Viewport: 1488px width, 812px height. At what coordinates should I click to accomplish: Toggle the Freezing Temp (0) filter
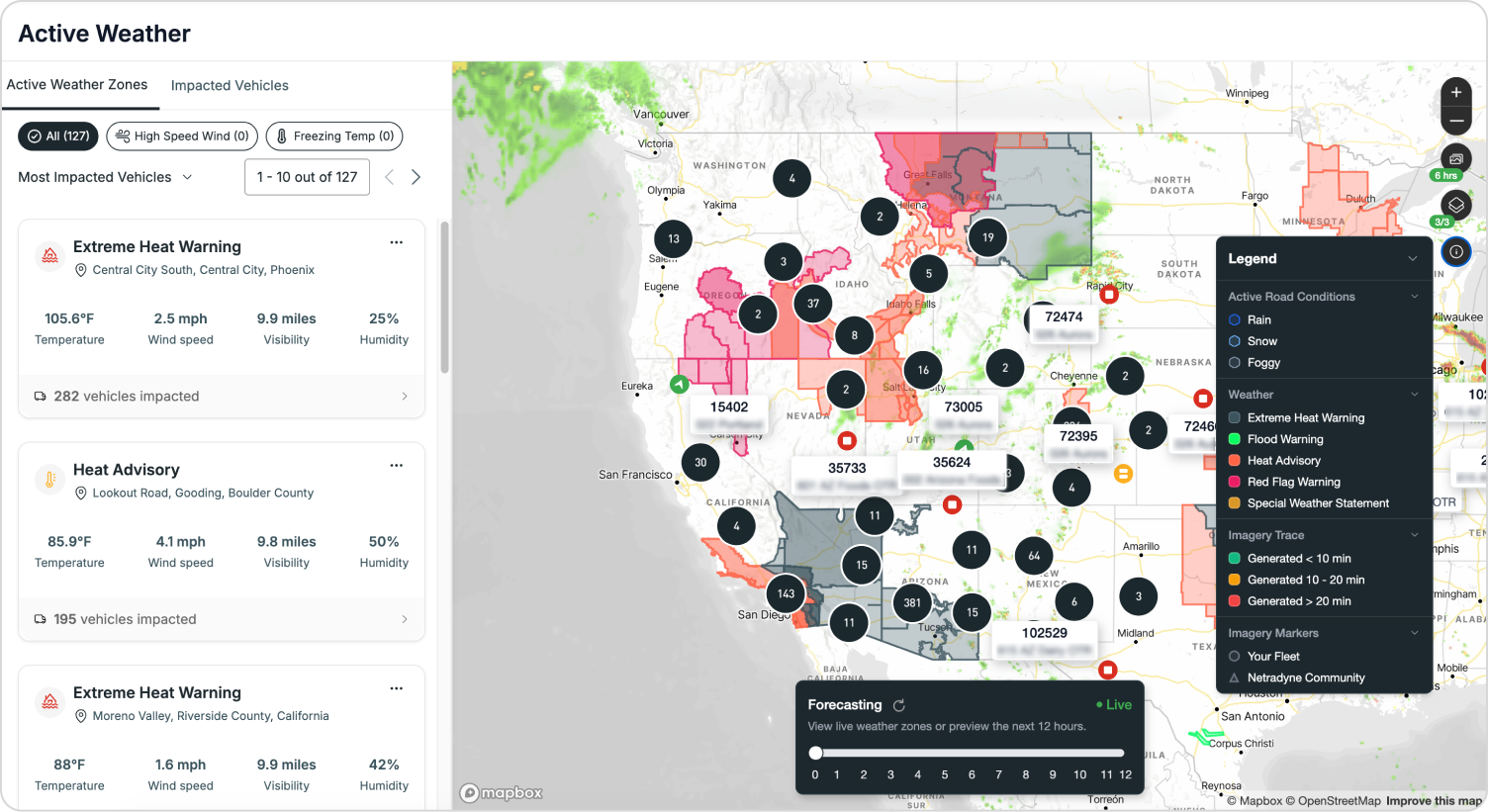(x=334, y=136)
